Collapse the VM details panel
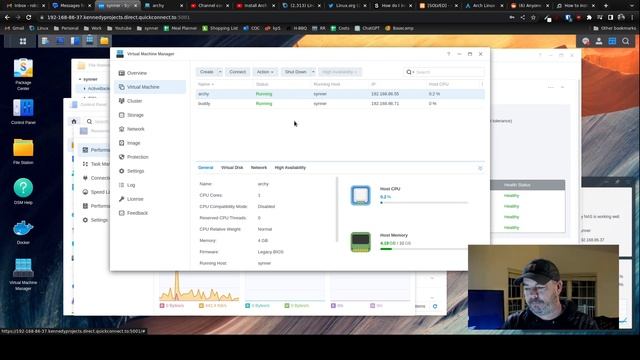The image size is (640, 360). (480, 168)
